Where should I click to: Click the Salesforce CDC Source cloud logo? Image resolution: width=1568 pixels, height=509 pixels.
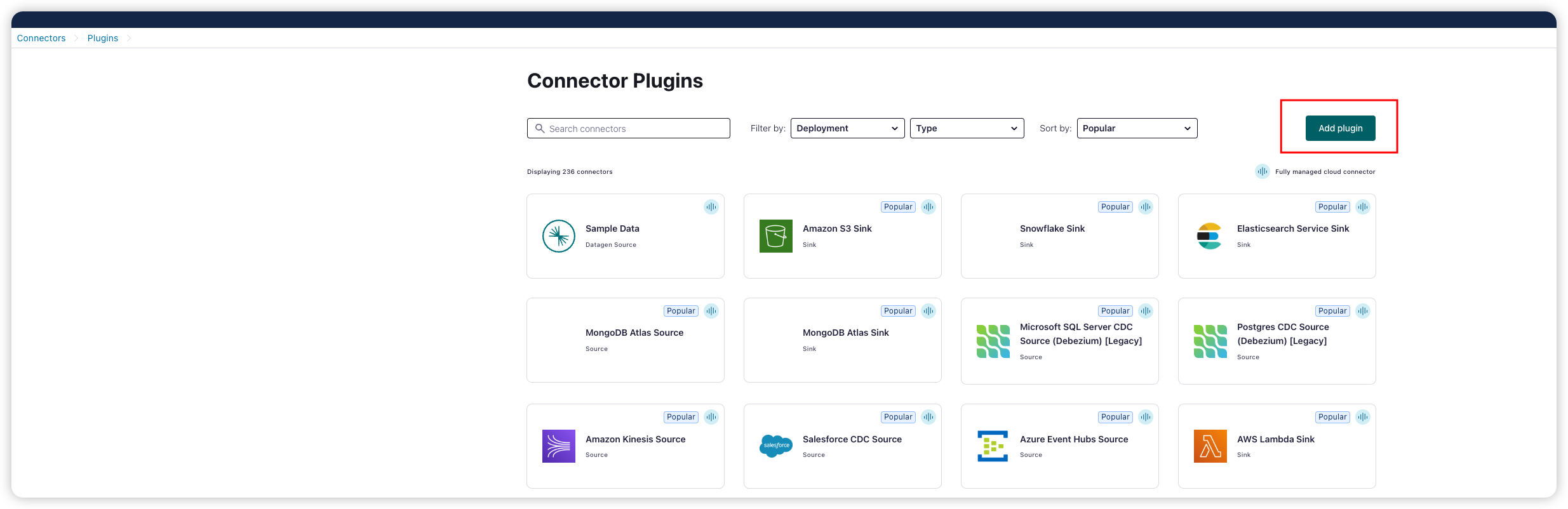[776, 446]
